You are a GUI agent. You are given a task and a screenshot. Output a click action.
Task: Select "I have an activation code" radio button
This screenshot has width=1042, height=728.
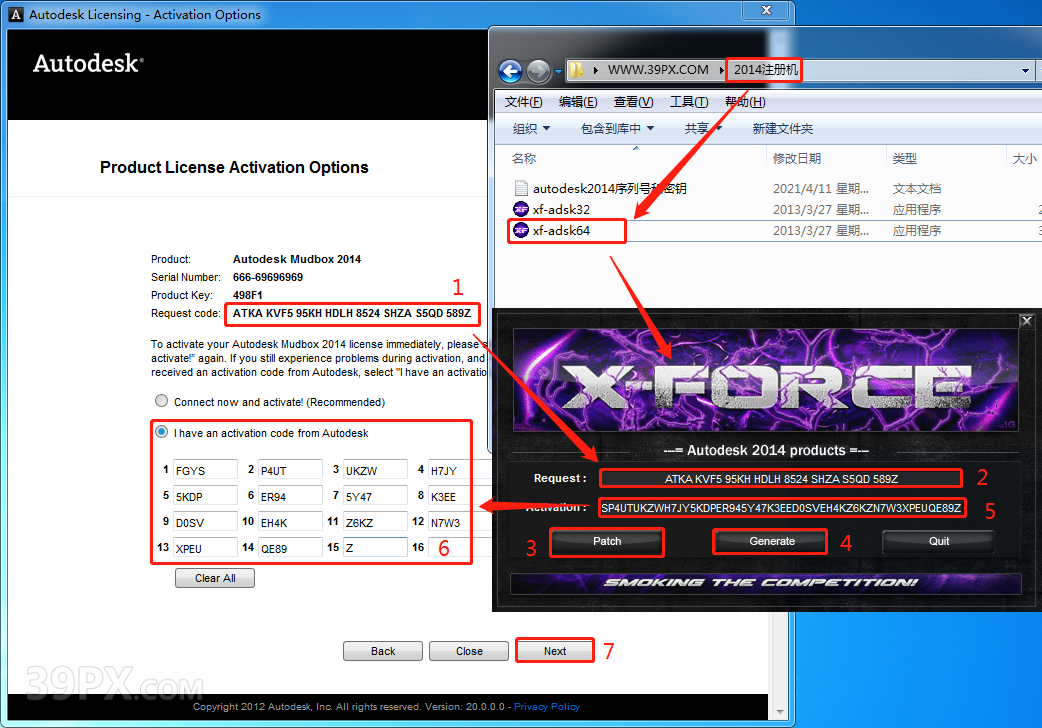[161, 433]
